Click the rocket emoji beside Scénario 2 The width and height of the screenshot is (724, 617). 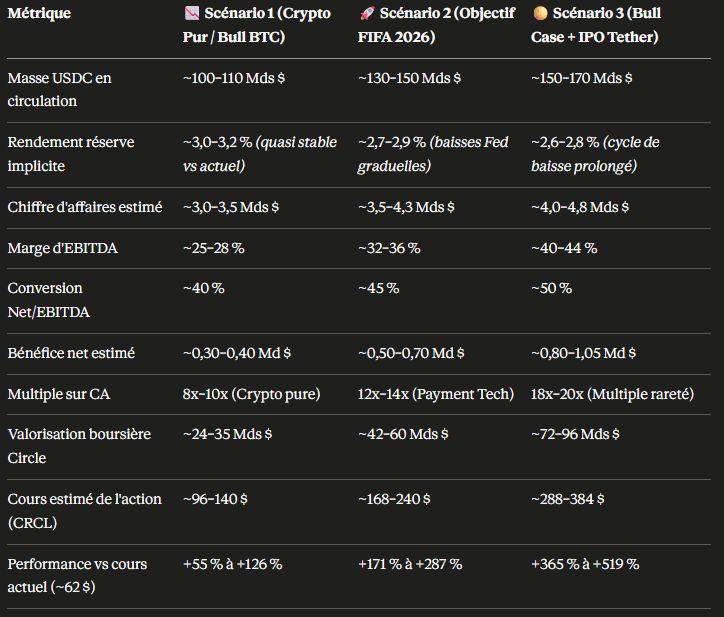(x=367, y=13)
